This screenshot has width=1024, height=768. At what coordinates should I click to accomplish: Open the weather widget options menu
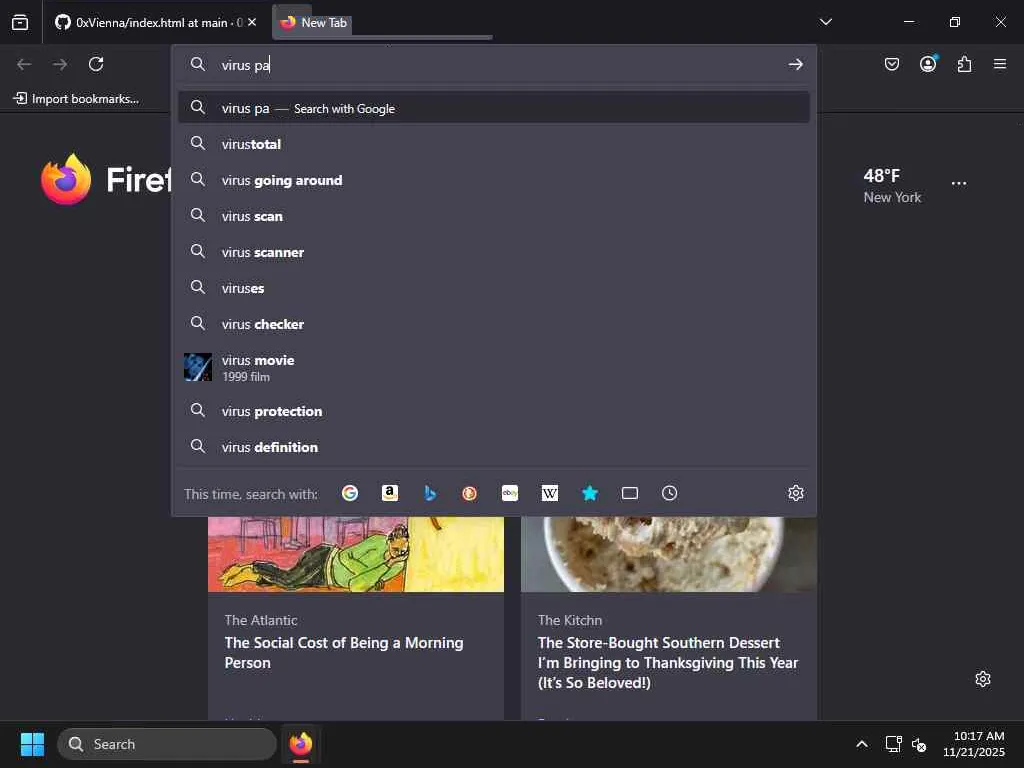click(x=959, y=184)
